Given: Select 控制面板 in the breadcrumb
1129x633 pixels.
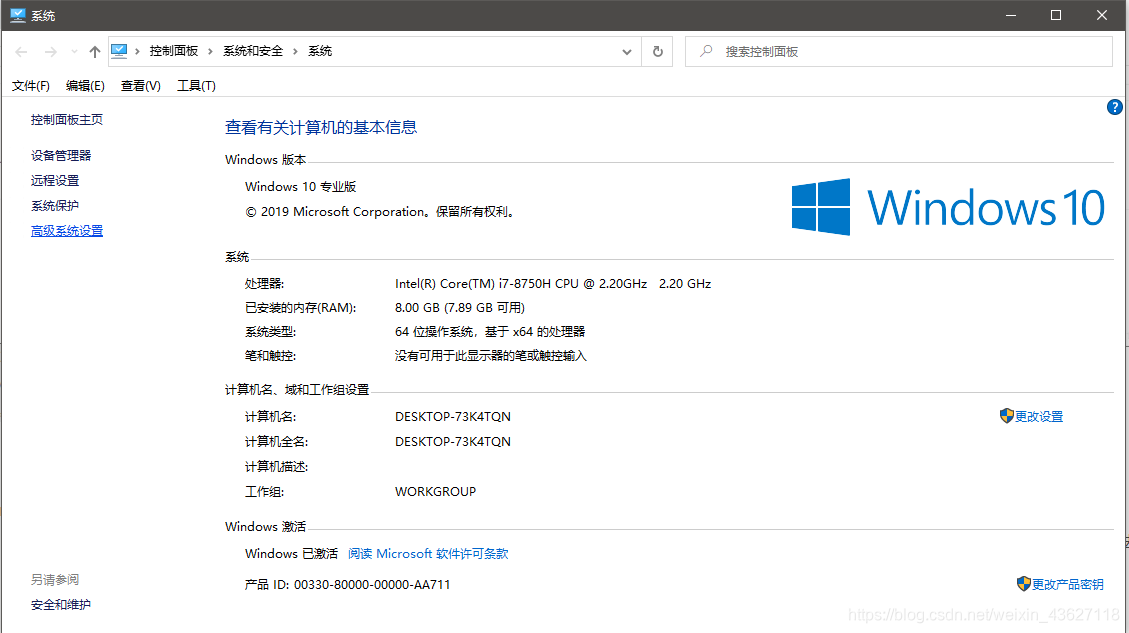Looking at the screenshot, I should coord(174,51).
